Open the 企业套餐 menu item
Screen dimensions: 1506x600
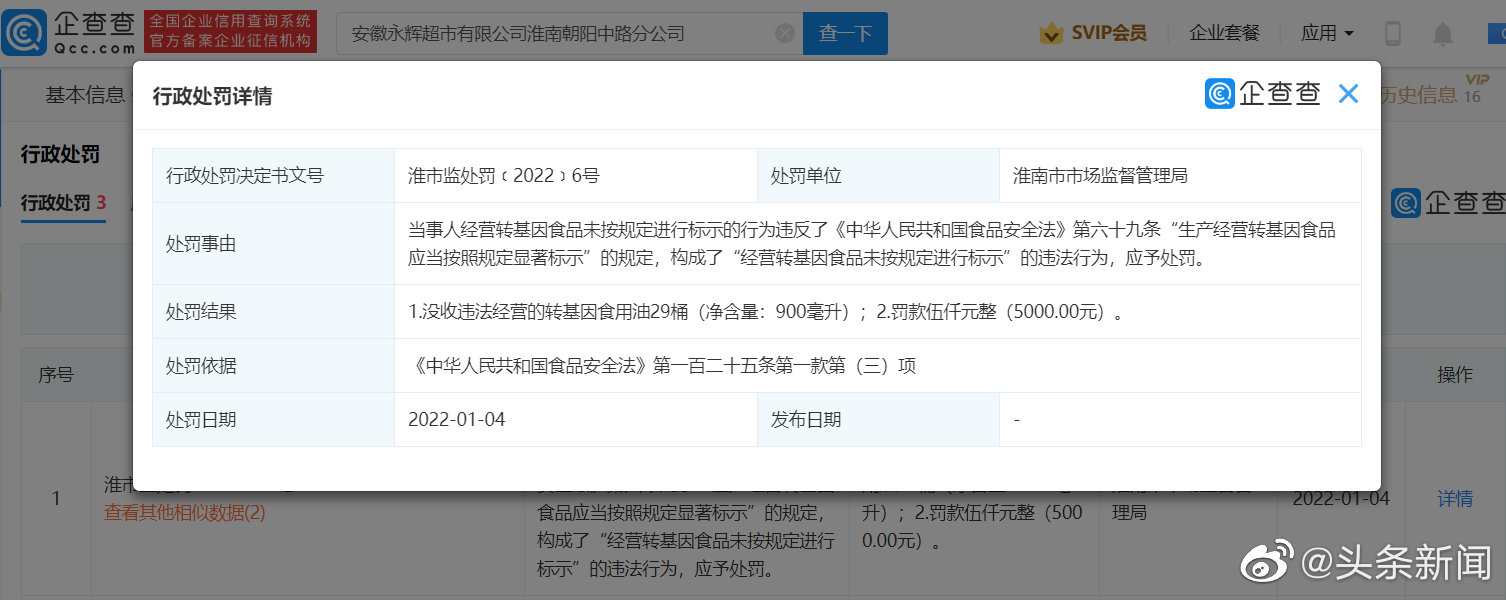(x=1224, y=32)
